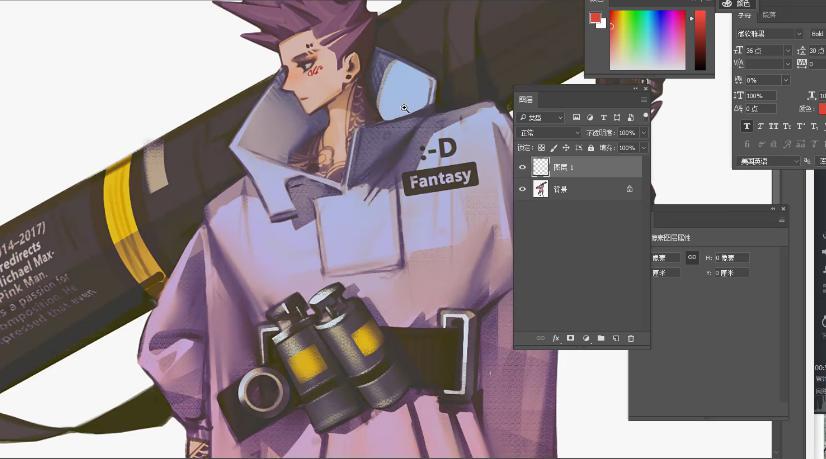The image size is (826, 459).
Task: Select Layer 1 transparent thumbnail
Action: click(540, 167)
